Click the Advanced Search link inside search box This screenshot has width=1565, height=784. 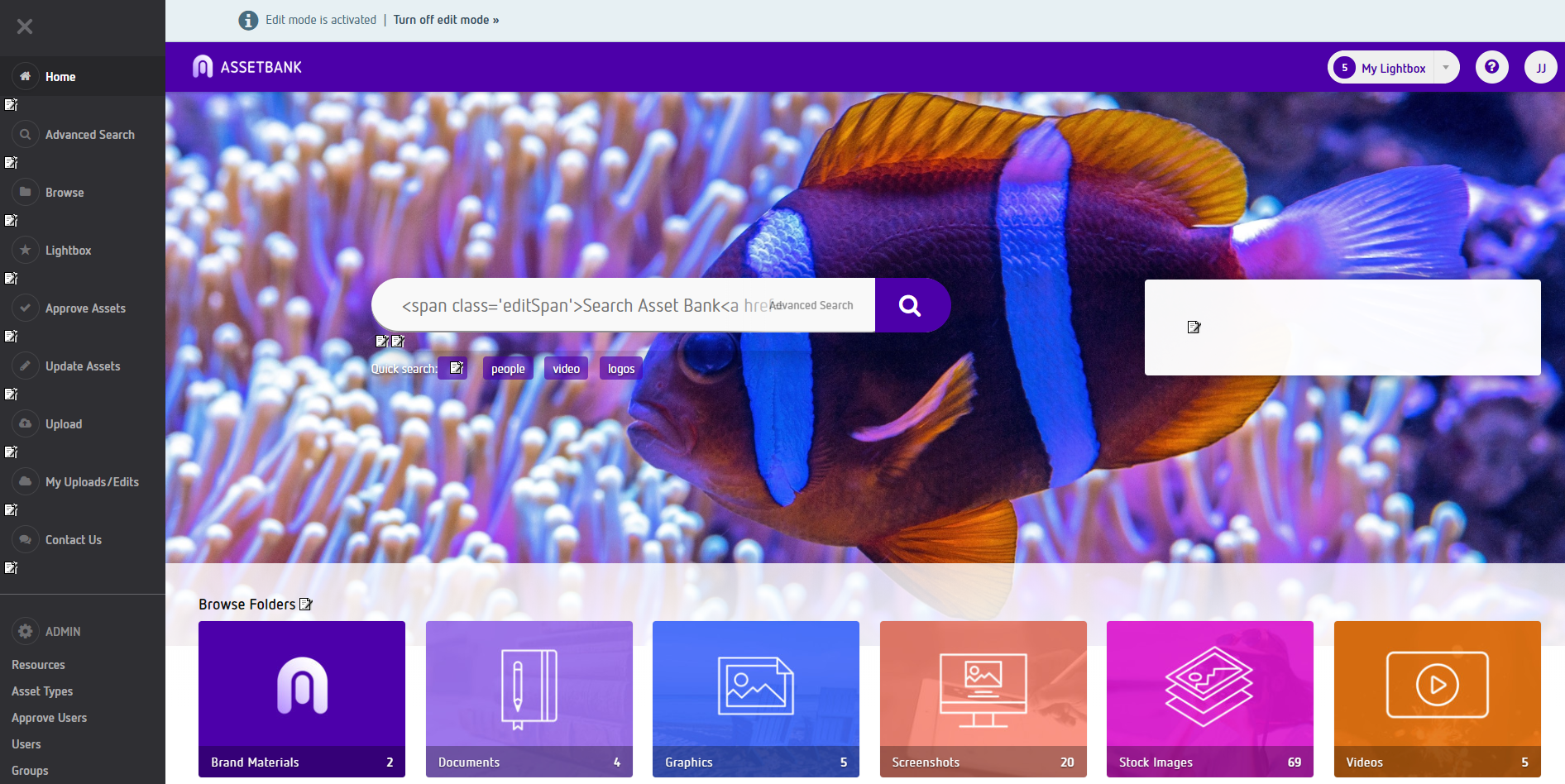click(x=811, y=305)
